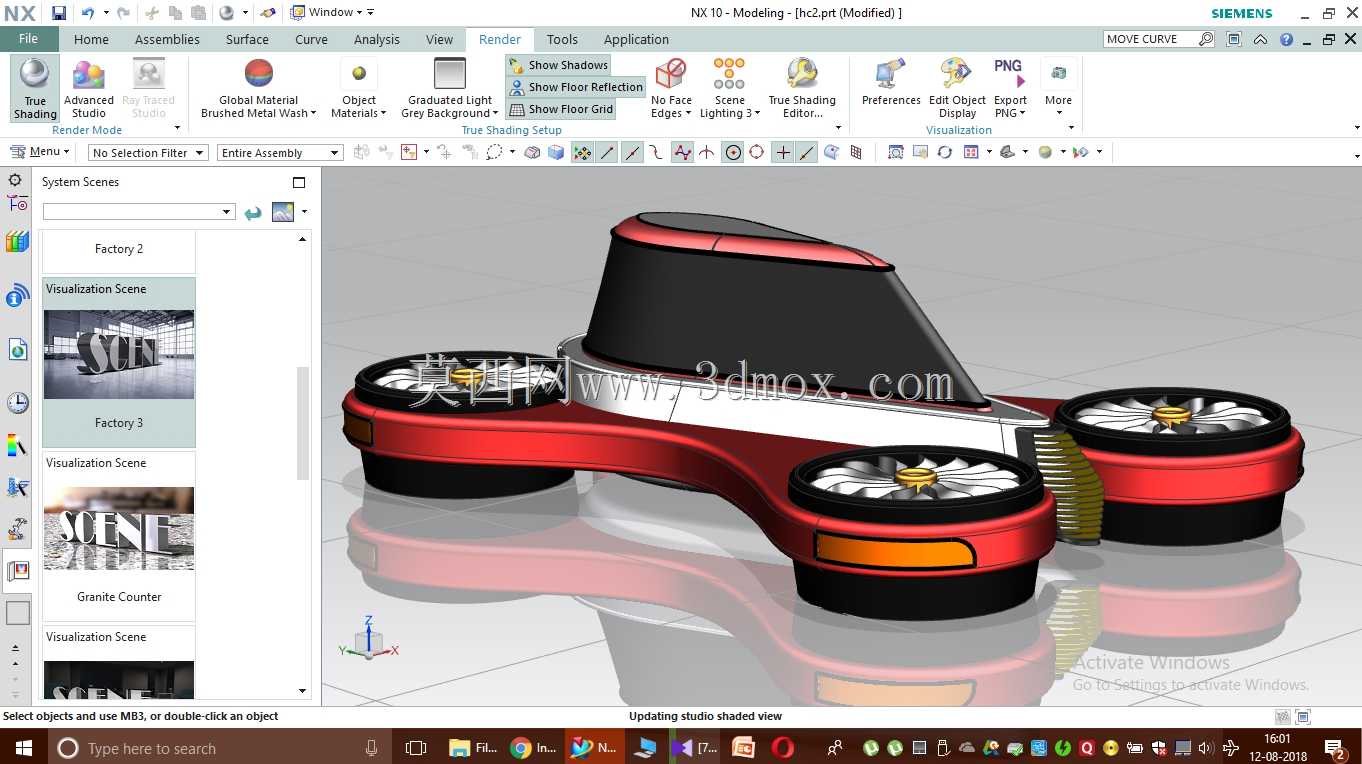Click the Help question mark icon

click(x=1286, y=40)
